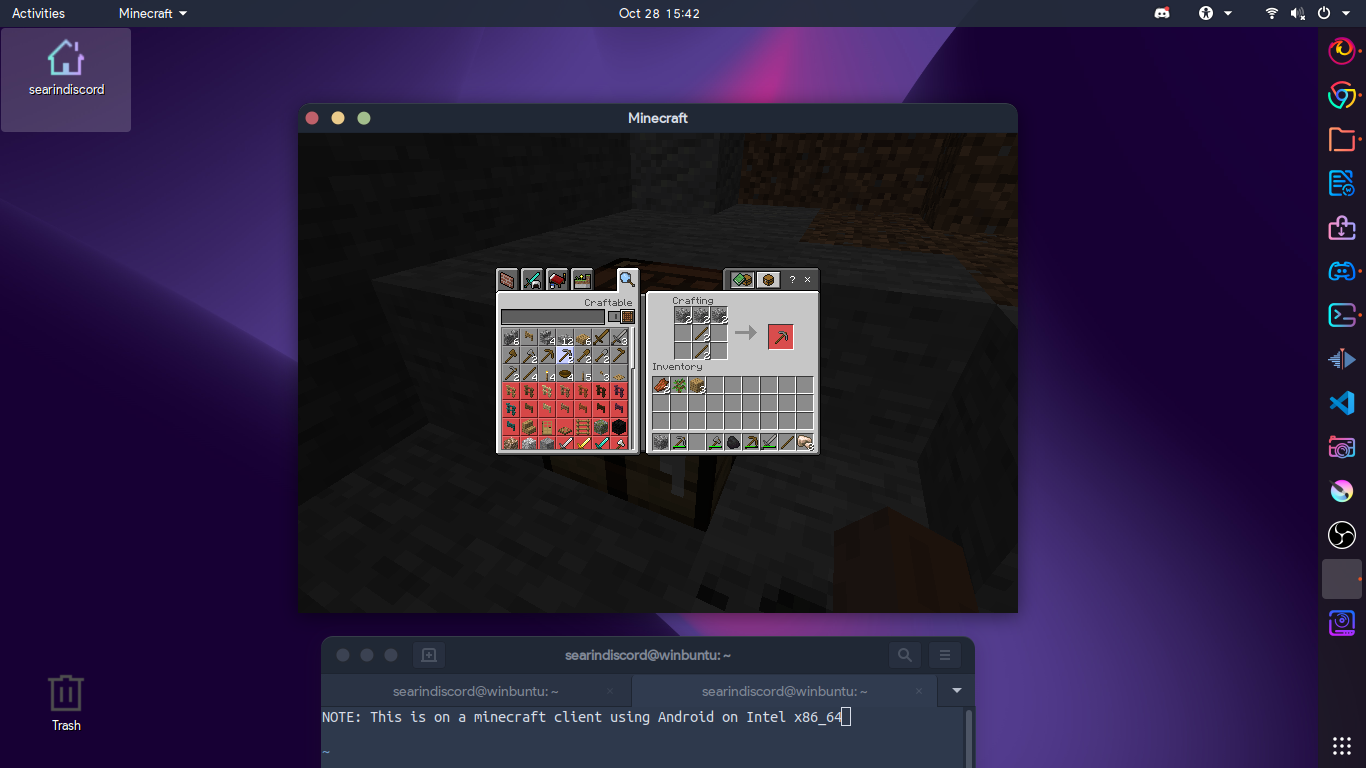Launch Visual Studio Code from the dock
The image size is (1366, 768).
pyautogui.click(x=1342, y=403)
